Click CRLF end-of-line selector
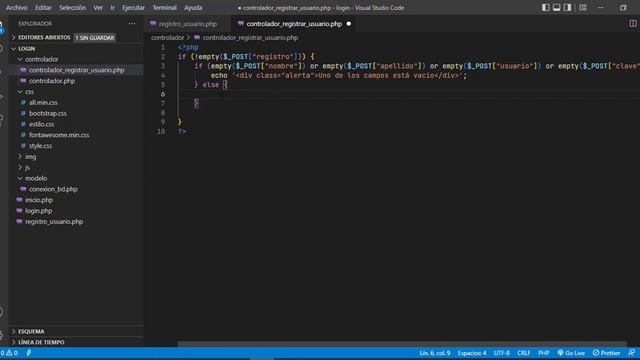The height and width of the screenshot is (360, 640). (524, 353)
